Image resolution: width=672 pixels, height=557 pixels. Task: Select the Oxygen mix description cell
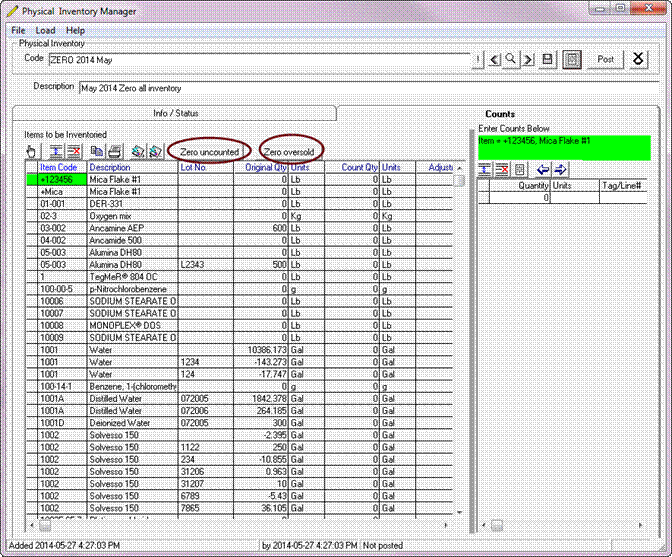tap(133, 216)
